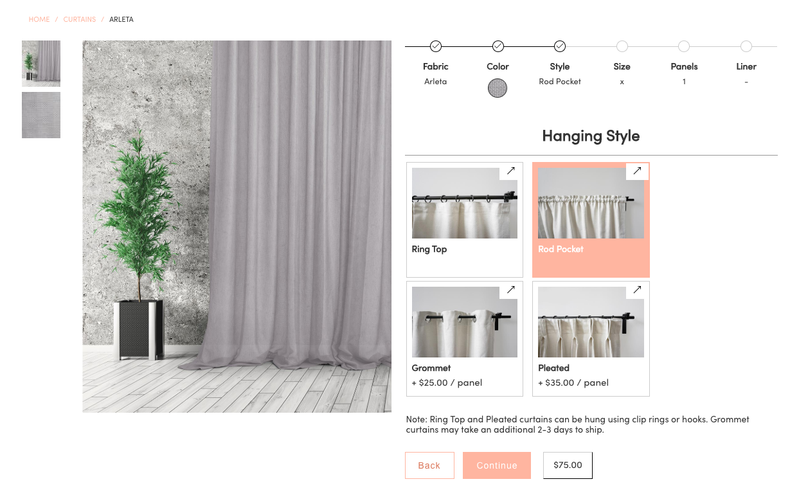This screenshot has width=790, height=504.
Task: Click the Continue button
Action: (497, 465)
